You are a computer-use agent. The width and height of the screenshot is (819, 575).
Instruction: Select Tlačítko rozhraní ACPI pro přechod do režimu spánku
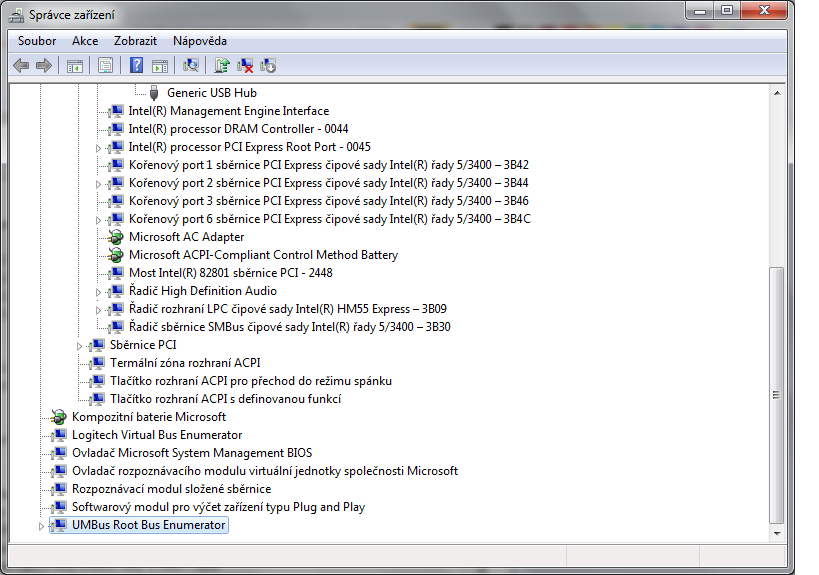pyautogui.click(x=251, y=381)
